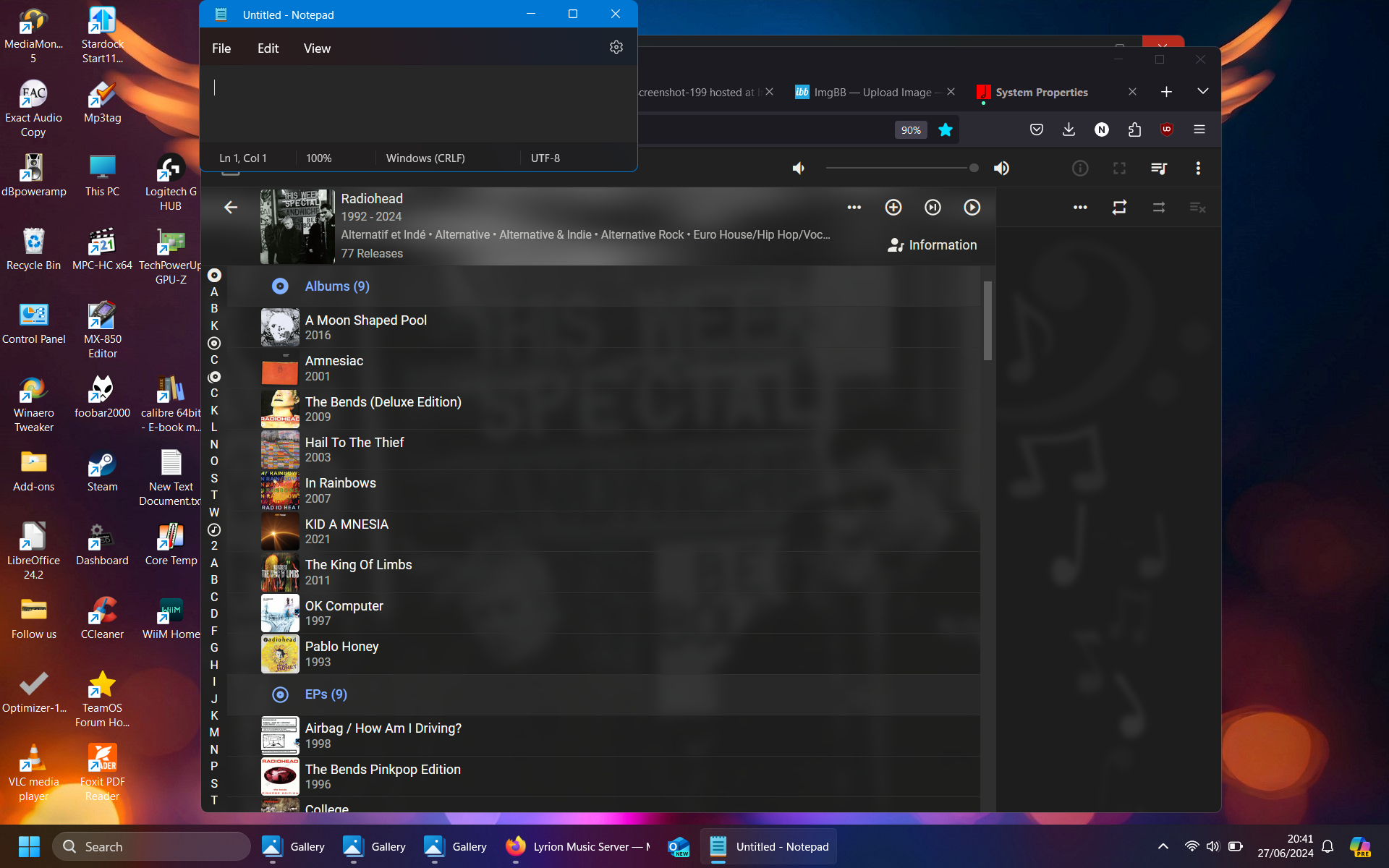Open the browser downloads icon
This screenshot has height=868, width=1389.
1069,130
